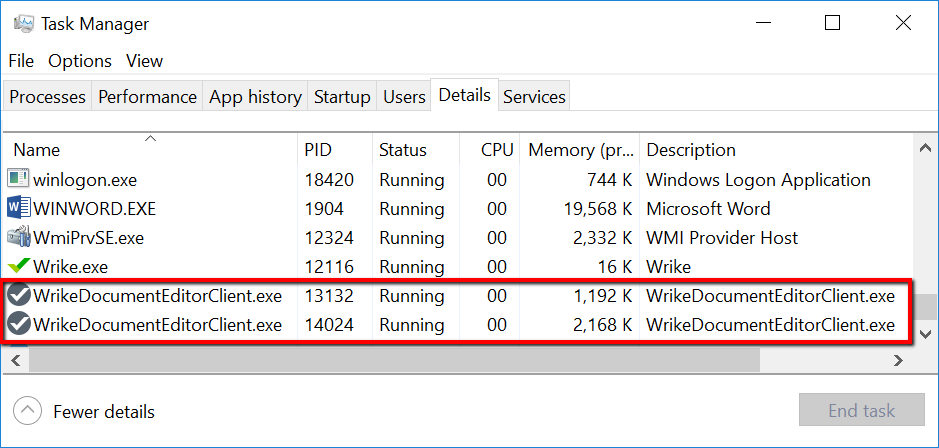The width and height of the screenshot is (939, 448).
Task: Sort processes by PID column header
Action: click(x=318, y=150)
